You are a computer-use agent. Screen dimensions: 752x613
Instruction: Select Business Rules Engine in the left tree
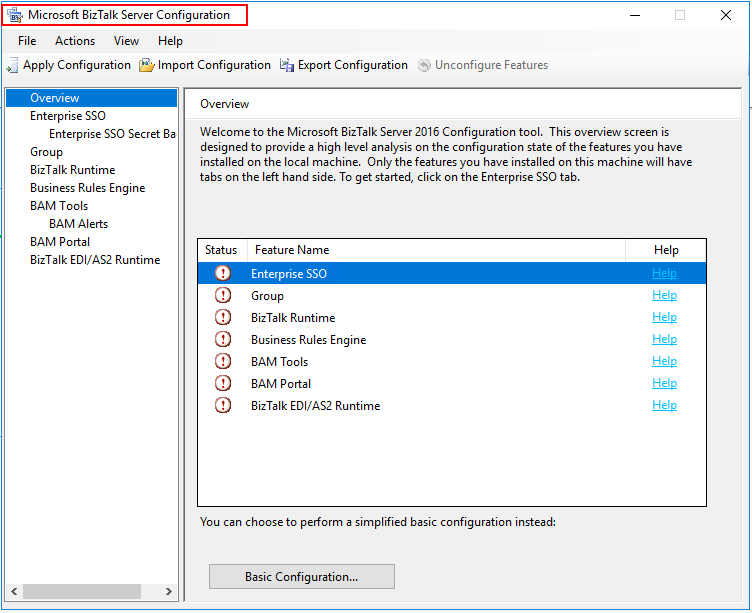click(87, 188)
